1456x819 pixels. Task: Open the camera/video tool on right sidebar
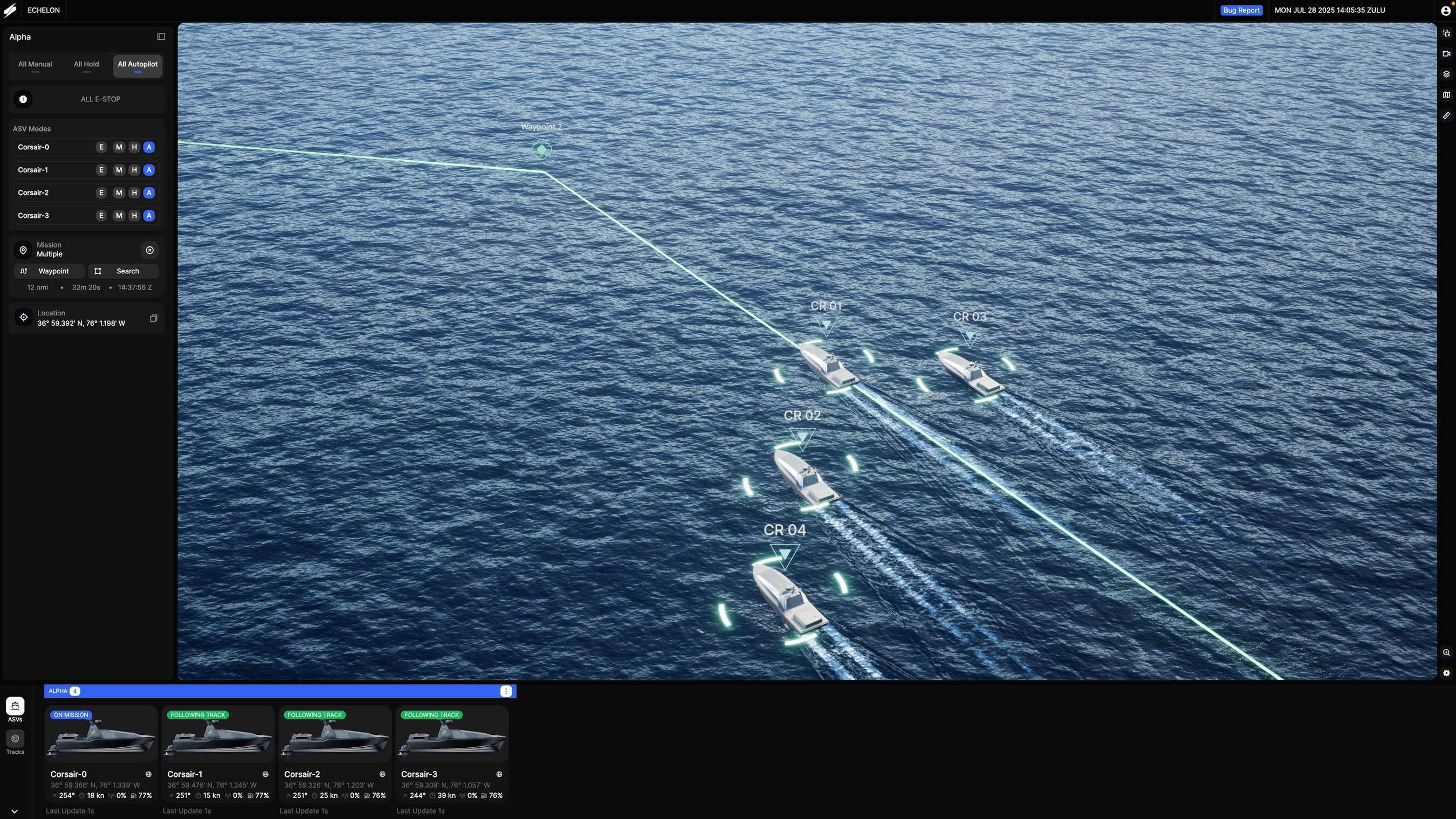tap(1446, 54)
